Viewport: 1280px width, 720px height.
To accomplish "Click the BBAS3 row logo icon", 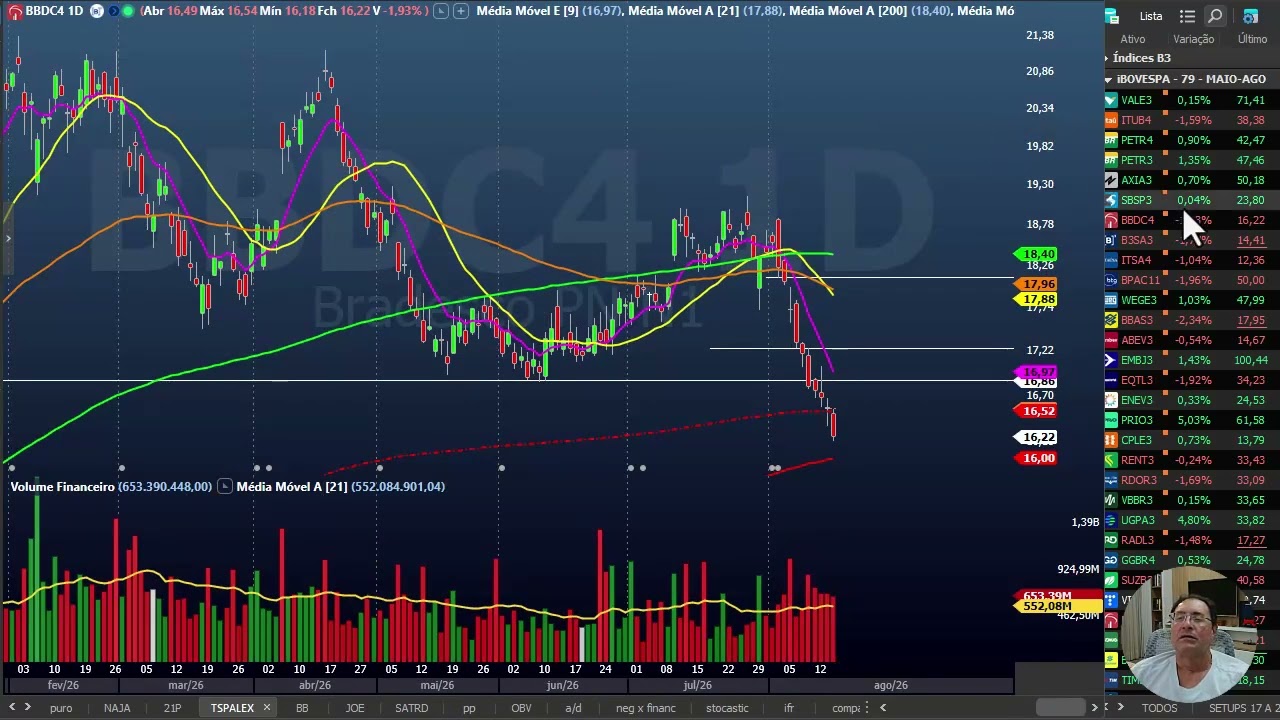I will (x=1111, y=320).
